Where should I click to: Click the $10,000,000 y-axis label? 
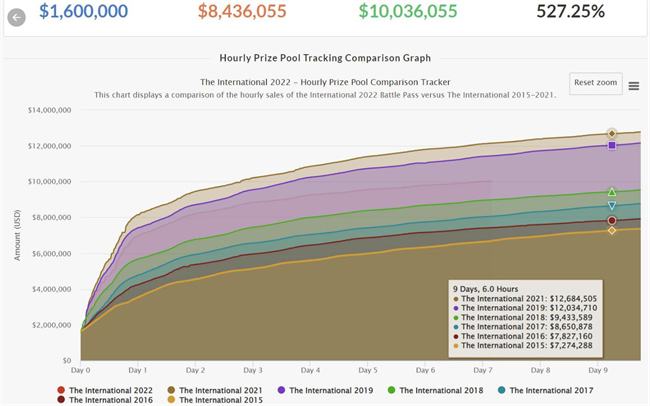49,182
